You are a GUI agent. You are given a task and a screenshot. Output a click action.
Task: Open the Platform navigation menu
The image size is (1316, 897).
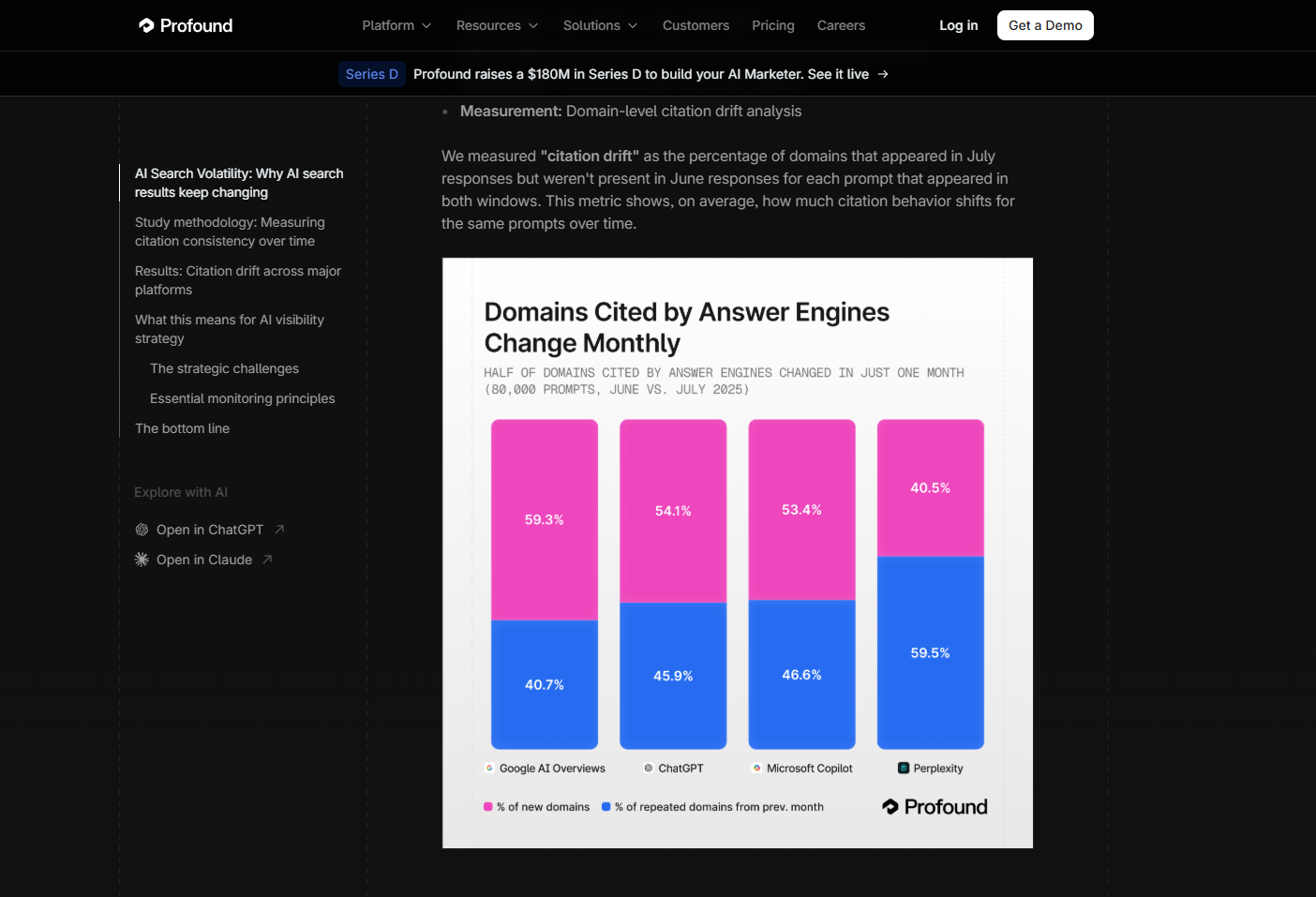pyautogui.click(x=396, y=25)
